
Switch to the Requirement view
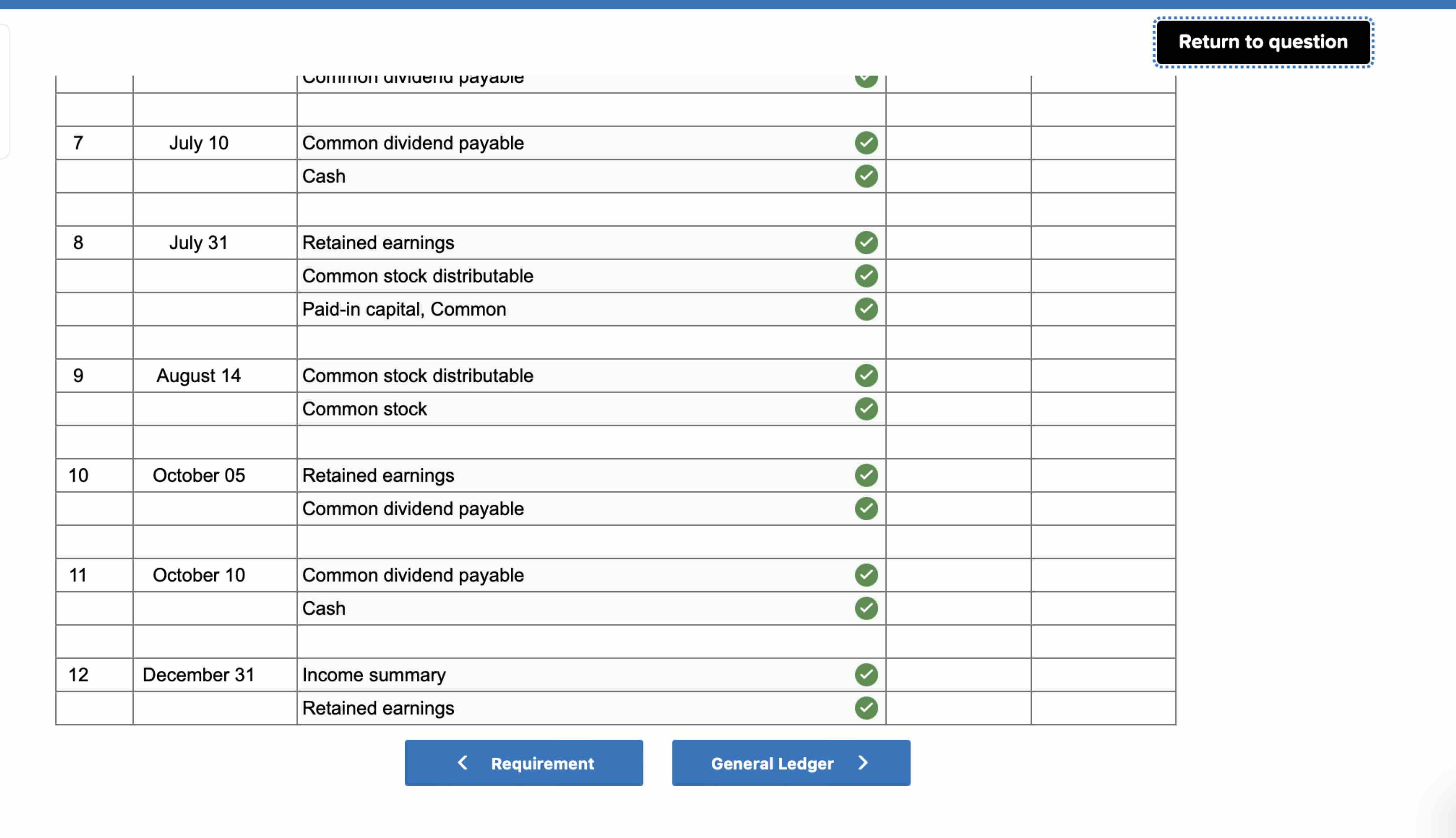click(x=524, y=762)
